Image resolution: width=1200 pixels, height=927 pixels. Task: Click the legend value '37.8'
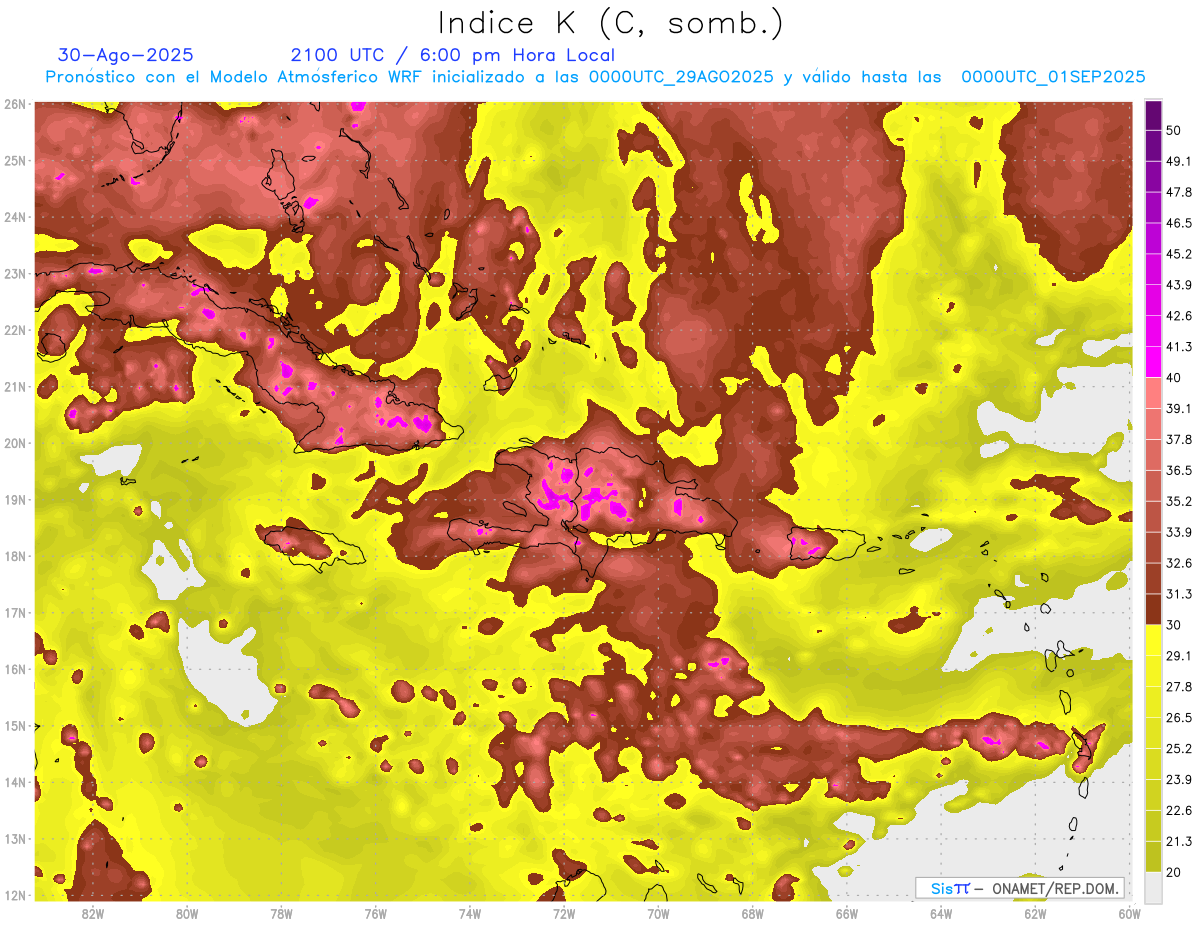tap(1178, 440)
